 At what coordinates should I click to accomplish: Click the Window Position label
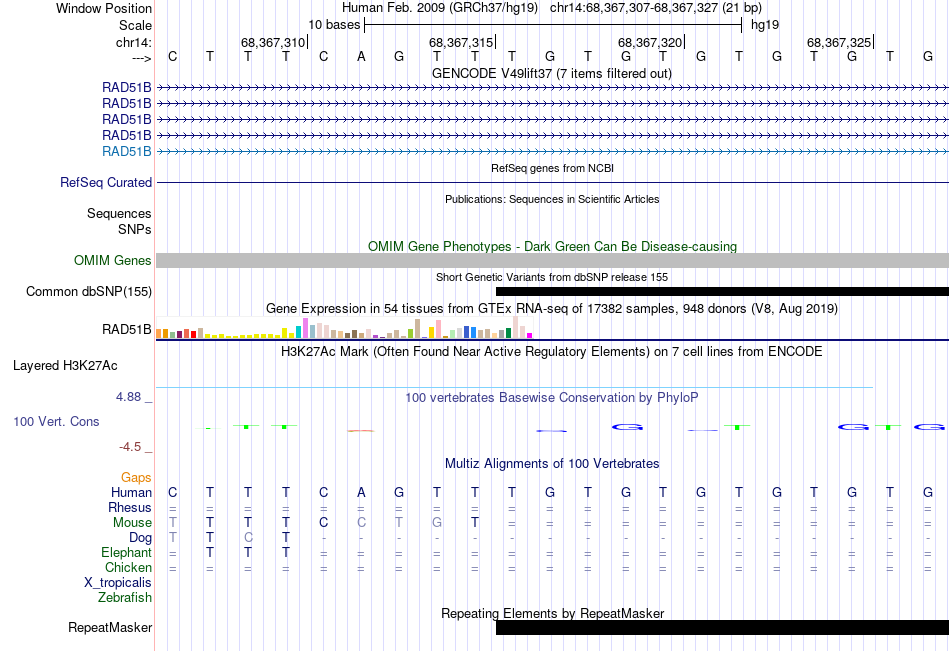pos(104,8)
